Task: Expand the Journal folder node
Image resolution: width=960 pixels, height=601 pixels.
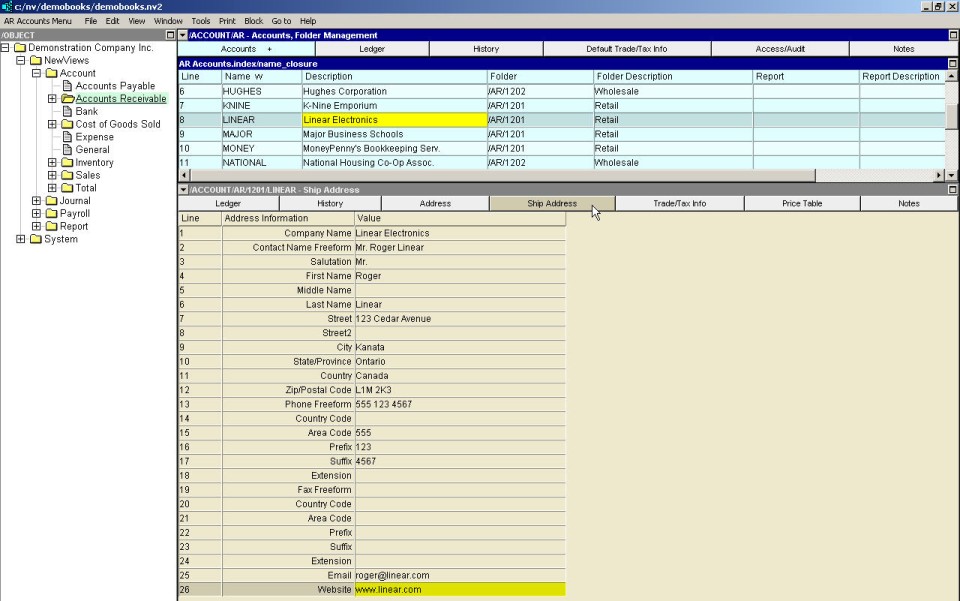Action: click(37, 201)
